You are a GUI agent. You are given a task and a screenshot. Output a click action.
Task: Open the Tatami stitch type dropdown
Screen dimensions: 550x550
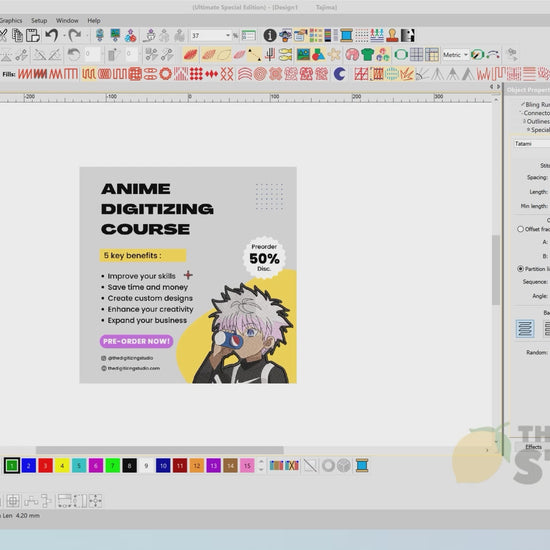tap(531, 143)
